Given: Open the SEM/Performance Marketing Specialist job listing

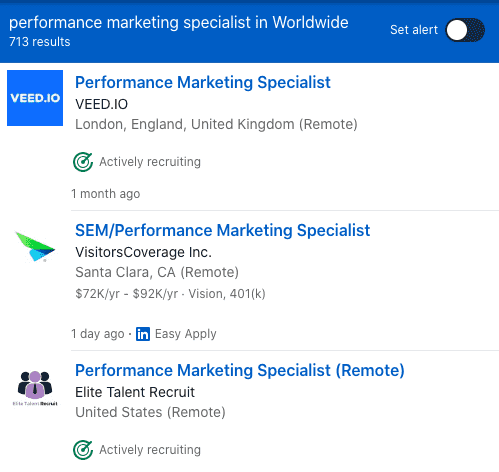Looking at the screenshot, I should [x=223, y=230].
